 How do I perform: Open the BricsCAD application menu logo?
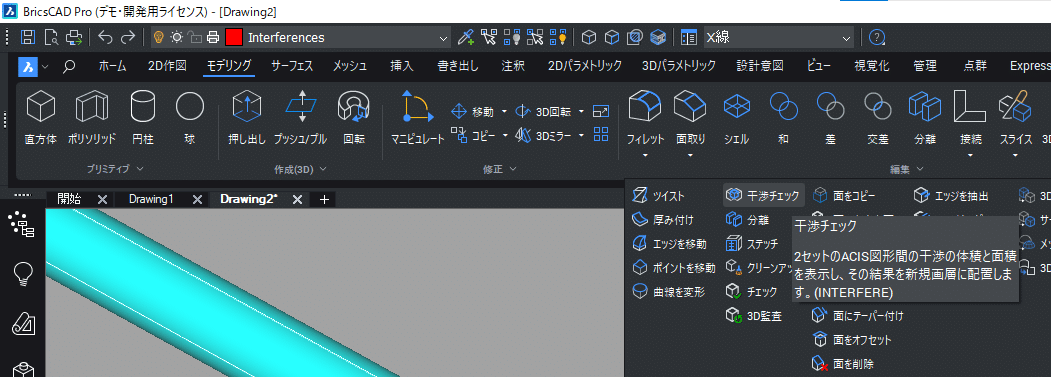[x=28, y=66]
